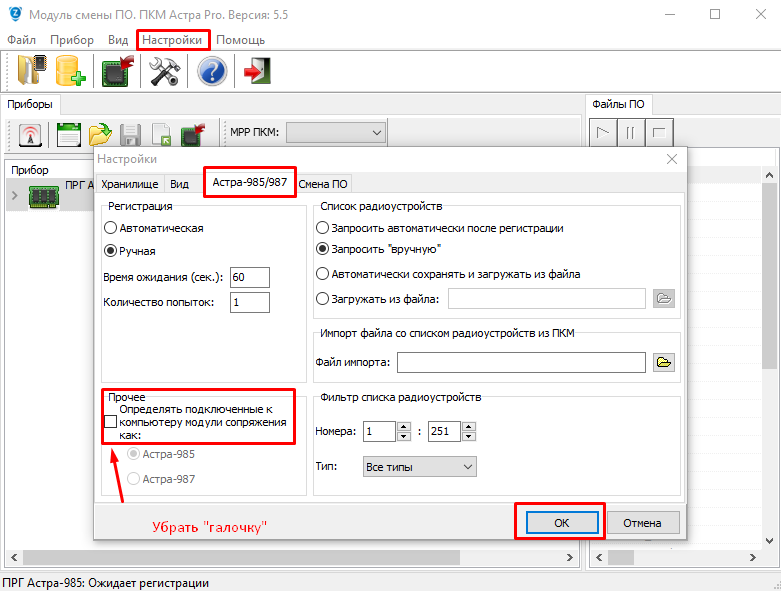The width and height of the screenshot is (781, 591).
Task: Open the Тип dropdown showing Все типы
Action: [420, 467]
